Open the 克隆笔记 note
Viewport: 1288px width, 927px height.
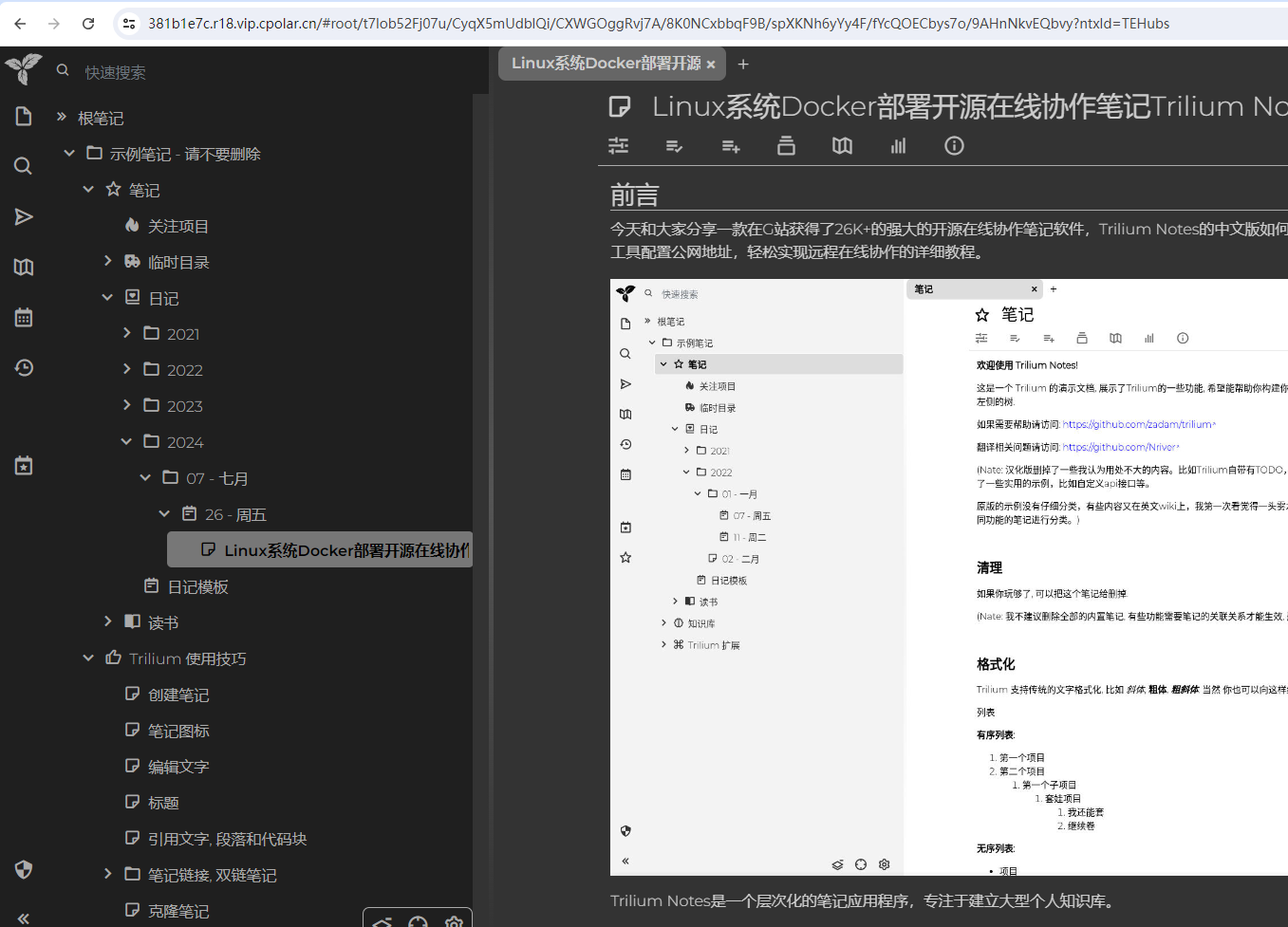178,911
